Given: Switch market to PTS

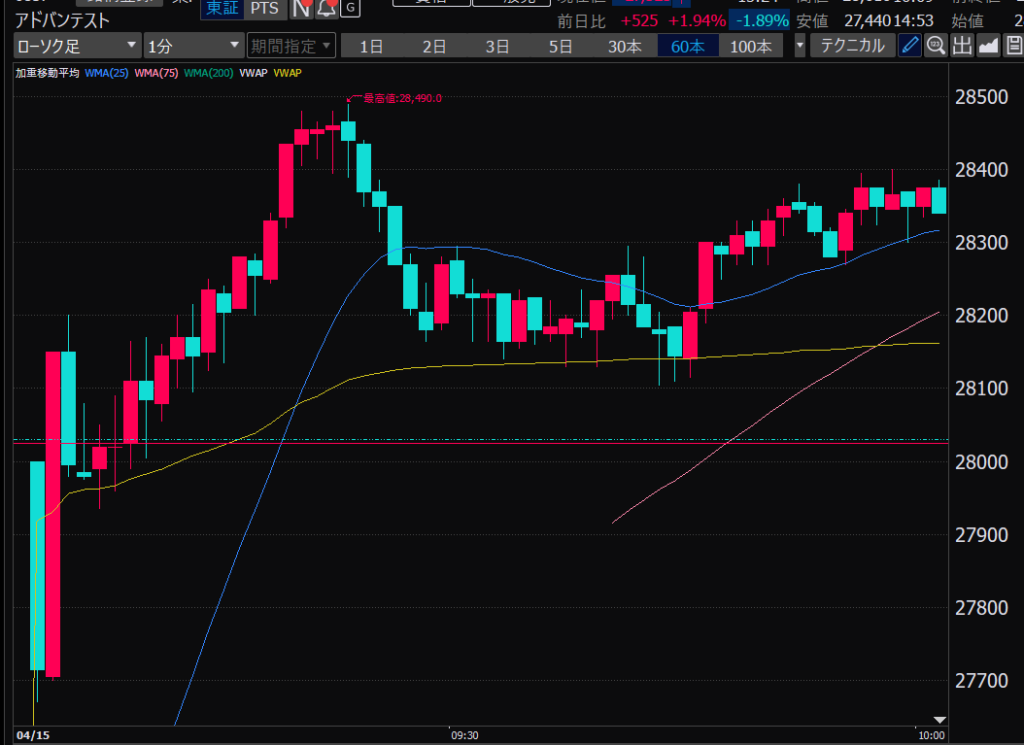Looking at the screenshot, I should 264,8.
